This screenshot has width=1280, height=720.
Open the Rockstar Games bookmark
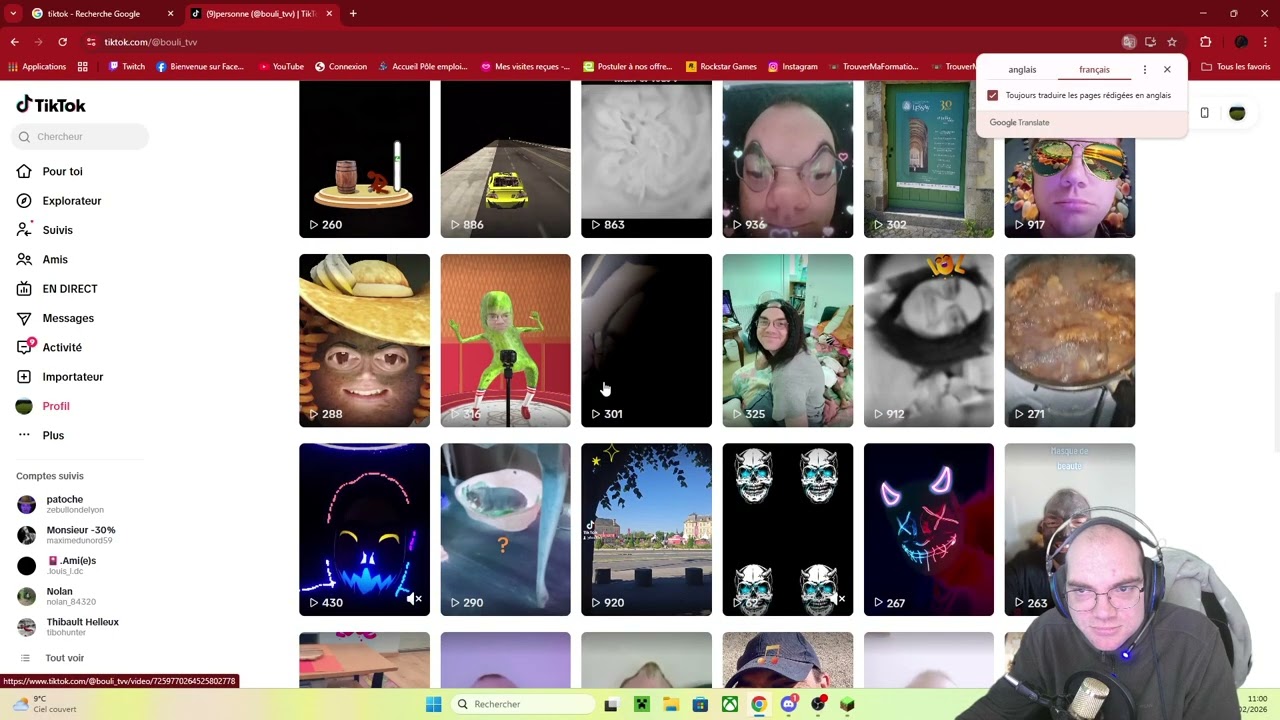[721, 67]
